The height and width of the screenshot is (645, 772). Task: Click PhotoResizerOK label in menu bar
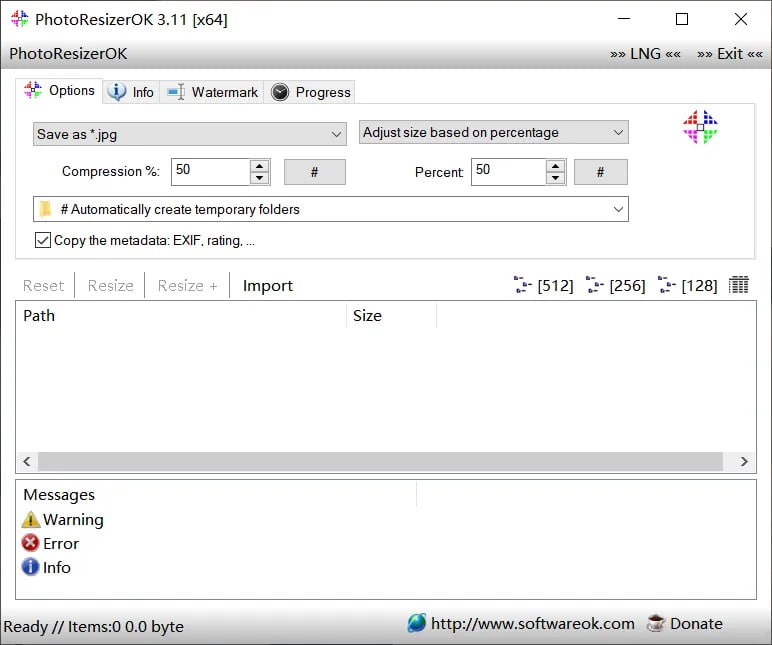click(68, 54)
